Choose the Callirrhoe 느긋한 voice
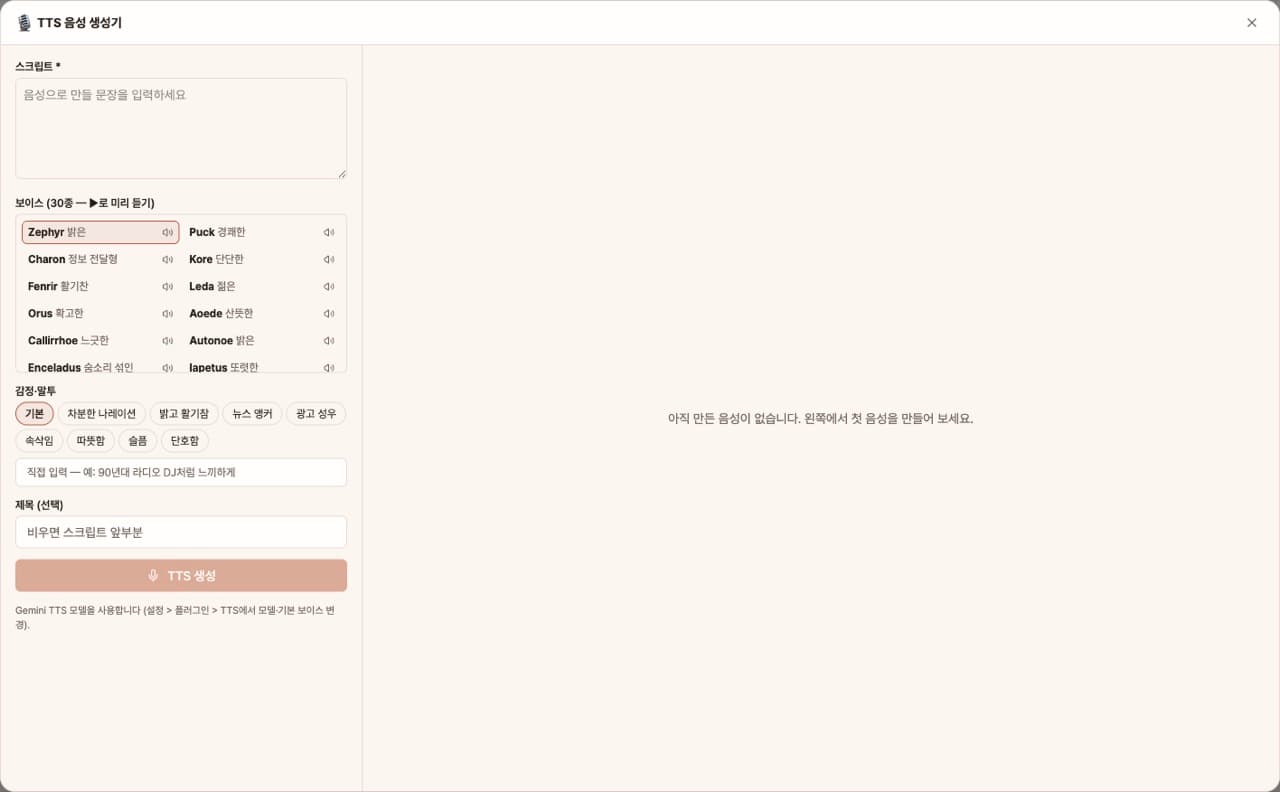Viewport: 1280px width, 792px height. [100, 341]
